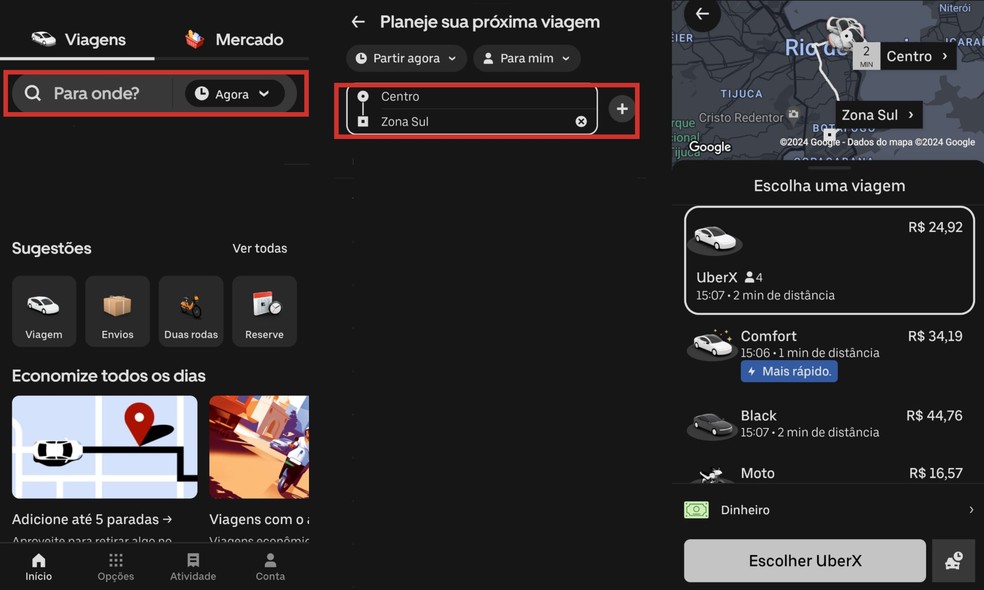
Task: Choose the Moto ride option
Action: [829, 472]
